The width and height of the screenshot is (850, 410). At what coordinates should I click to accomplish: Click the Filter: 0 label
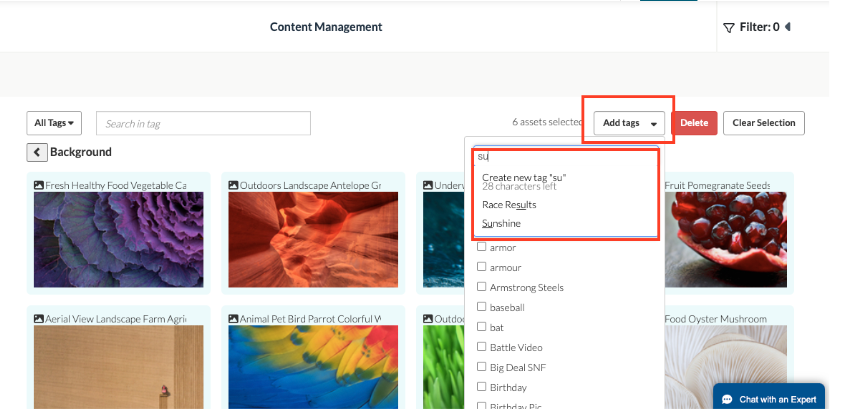point(759,27)
